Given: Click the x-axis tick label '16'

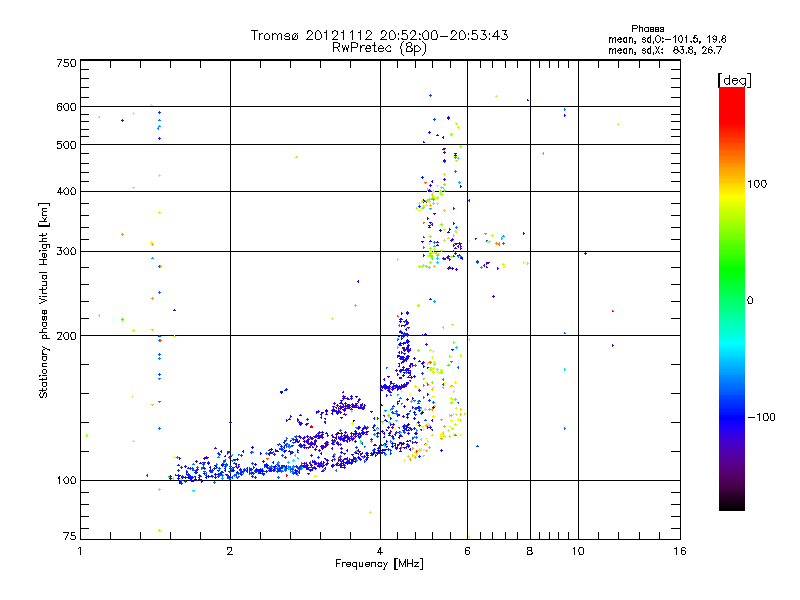Looking at the screenshot, I should (680, 551).
